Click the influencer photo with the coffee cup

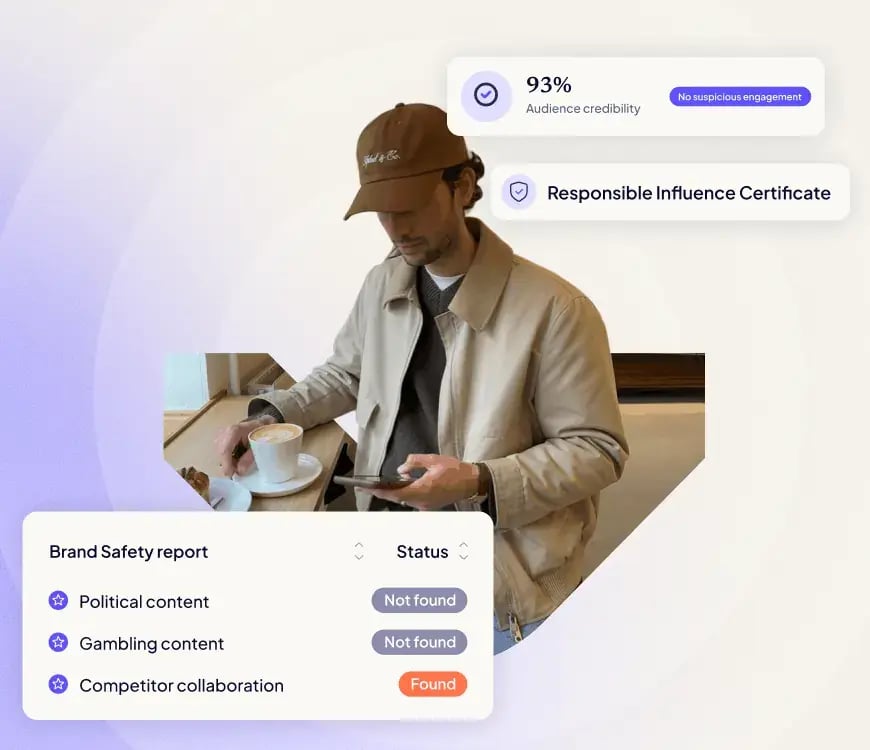[x=434, y=377]
